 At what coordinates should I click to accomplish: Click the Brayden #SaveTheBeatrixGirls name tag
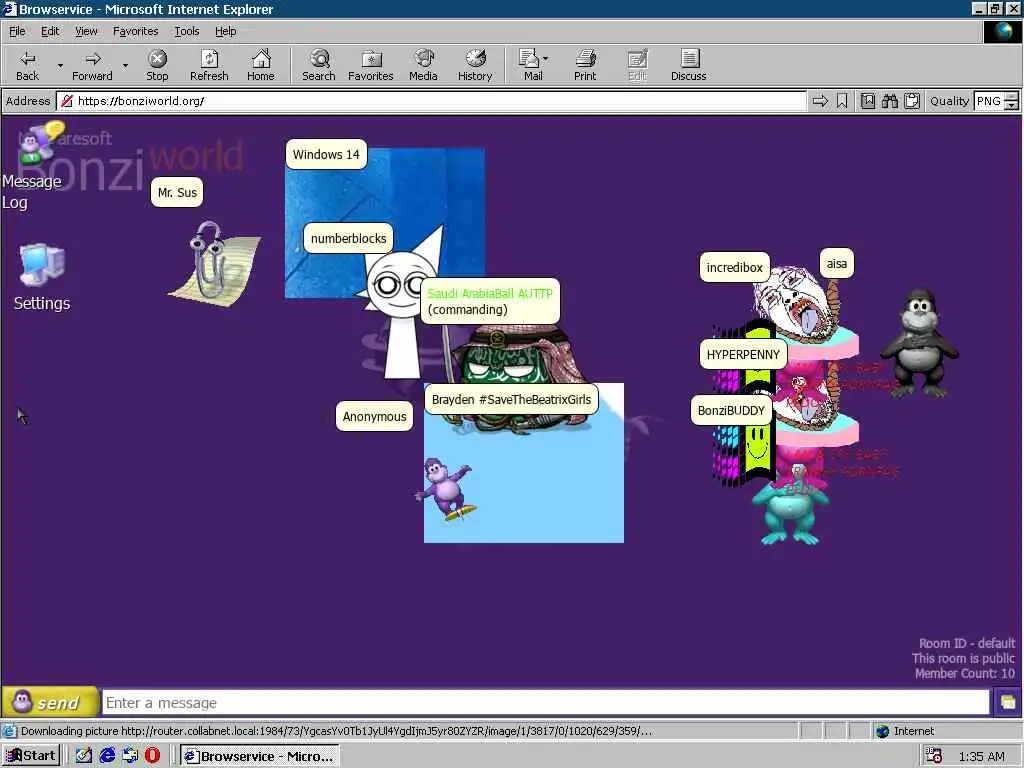(x=511, y=400)
